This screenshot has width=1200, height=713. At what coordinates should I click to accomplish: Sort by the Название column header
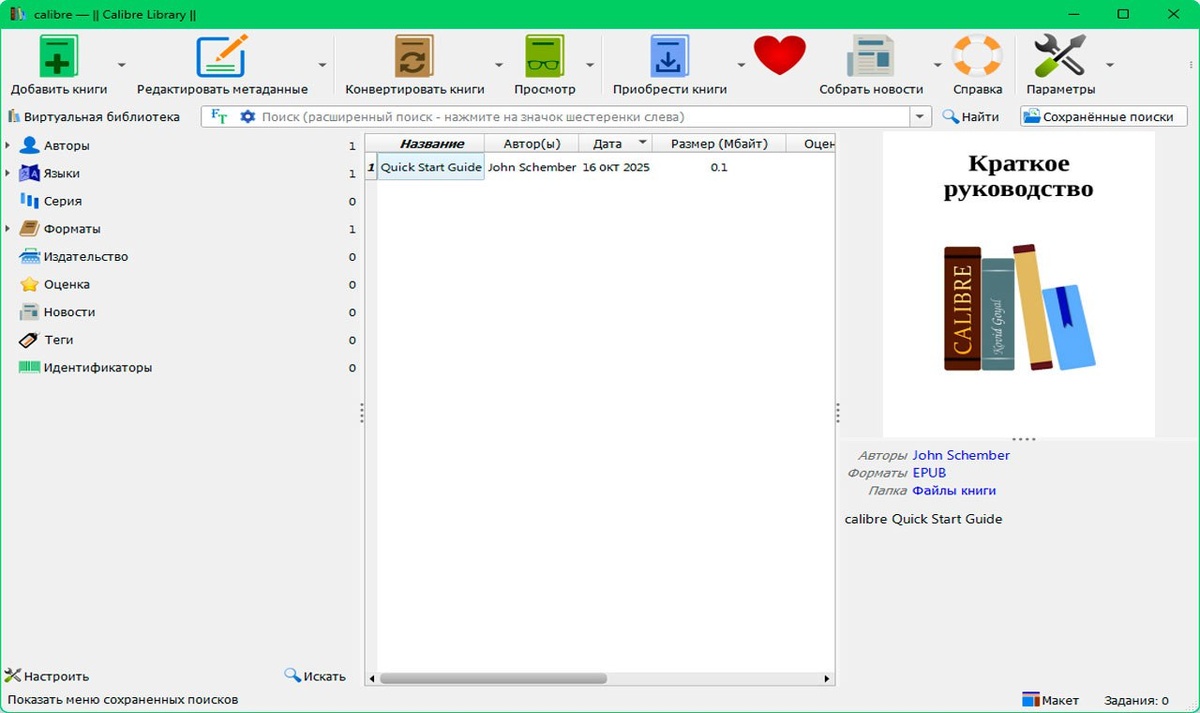pos(431,144)
